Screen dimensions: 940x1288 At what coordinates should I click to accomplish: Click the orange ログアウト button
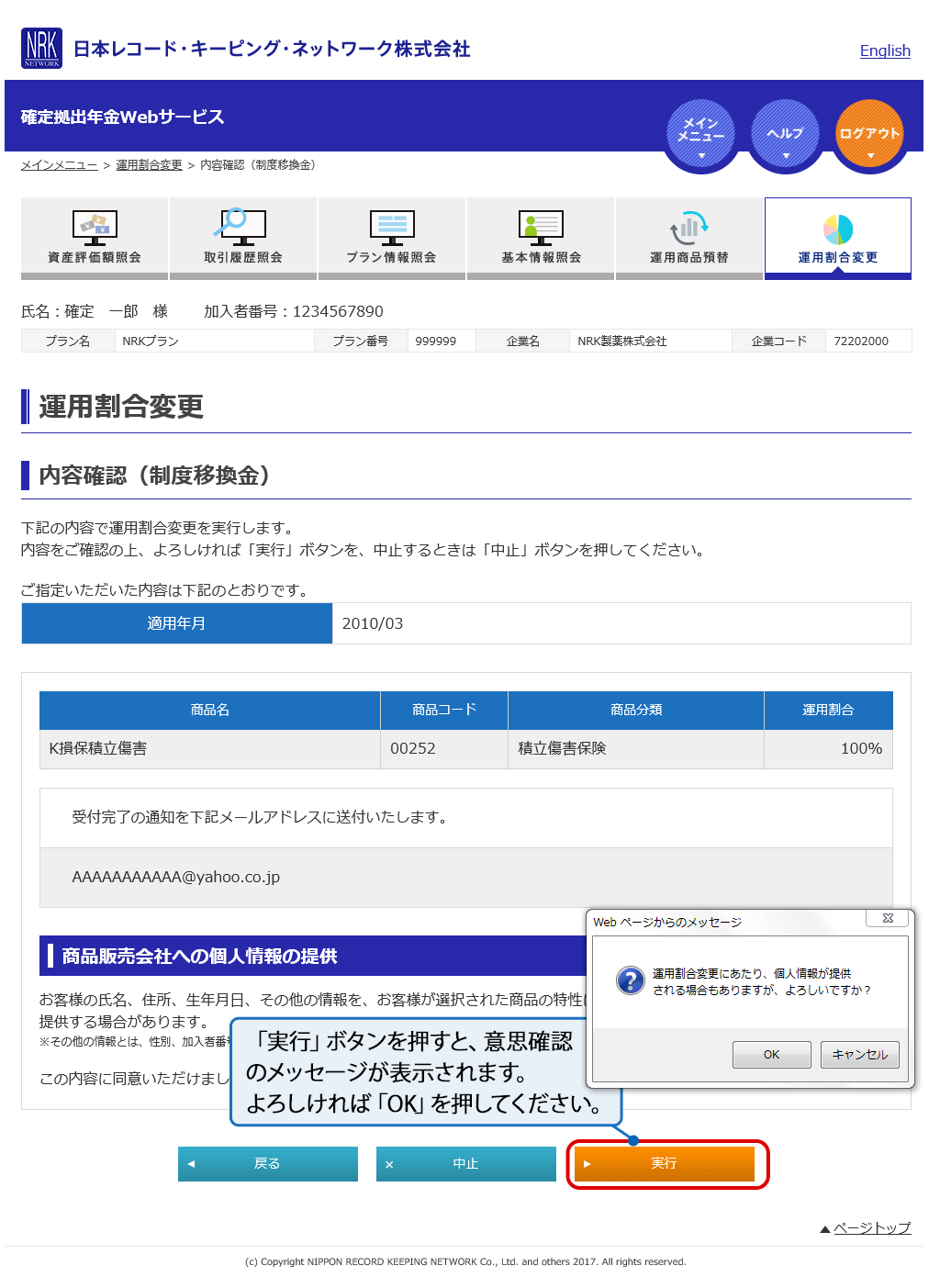click(869, 135)
